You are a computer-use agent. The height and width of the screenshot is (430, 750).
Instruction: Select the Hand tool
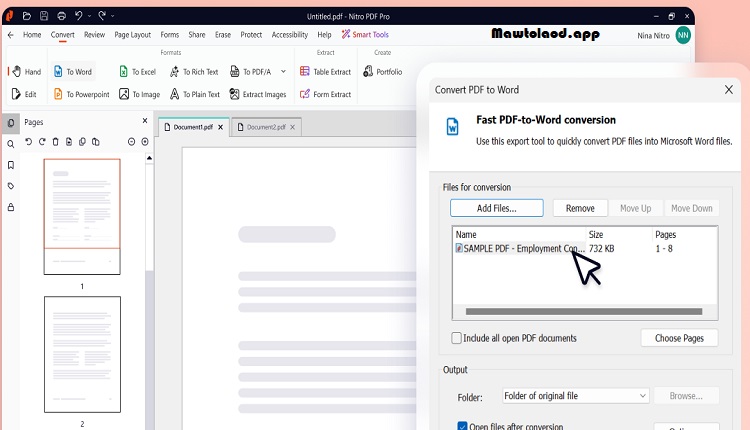point(26,72)
